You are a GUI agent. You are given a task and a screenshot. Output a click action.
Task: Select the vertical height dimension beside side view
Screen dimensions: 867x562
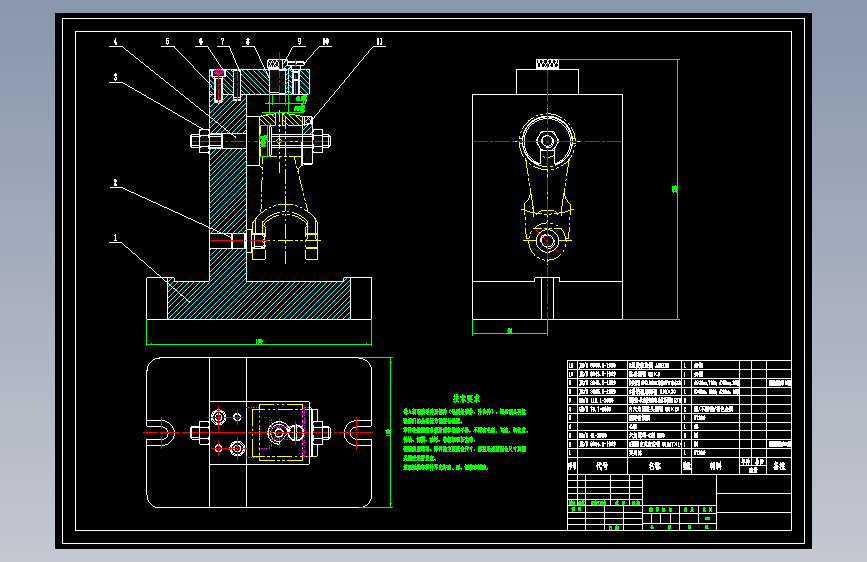(x=676, y=189)
